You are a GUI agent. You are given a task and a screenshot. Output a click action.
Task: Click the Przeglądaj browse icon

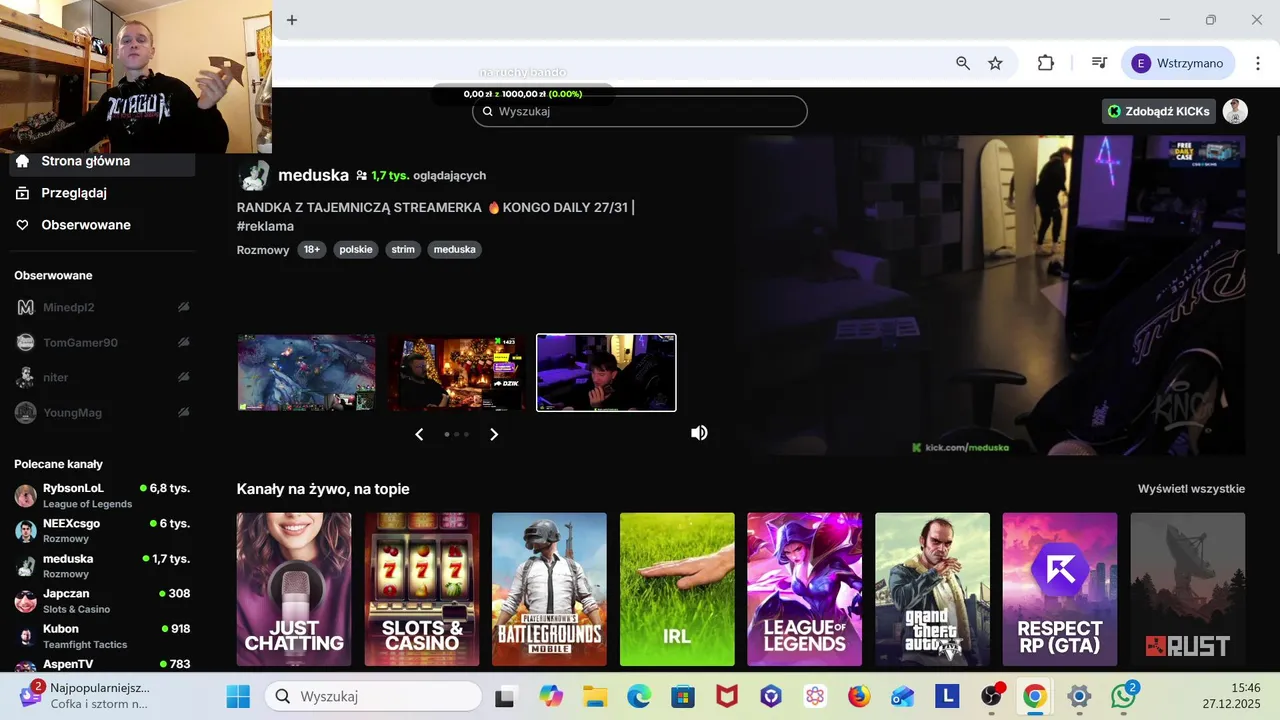point(23,193)
